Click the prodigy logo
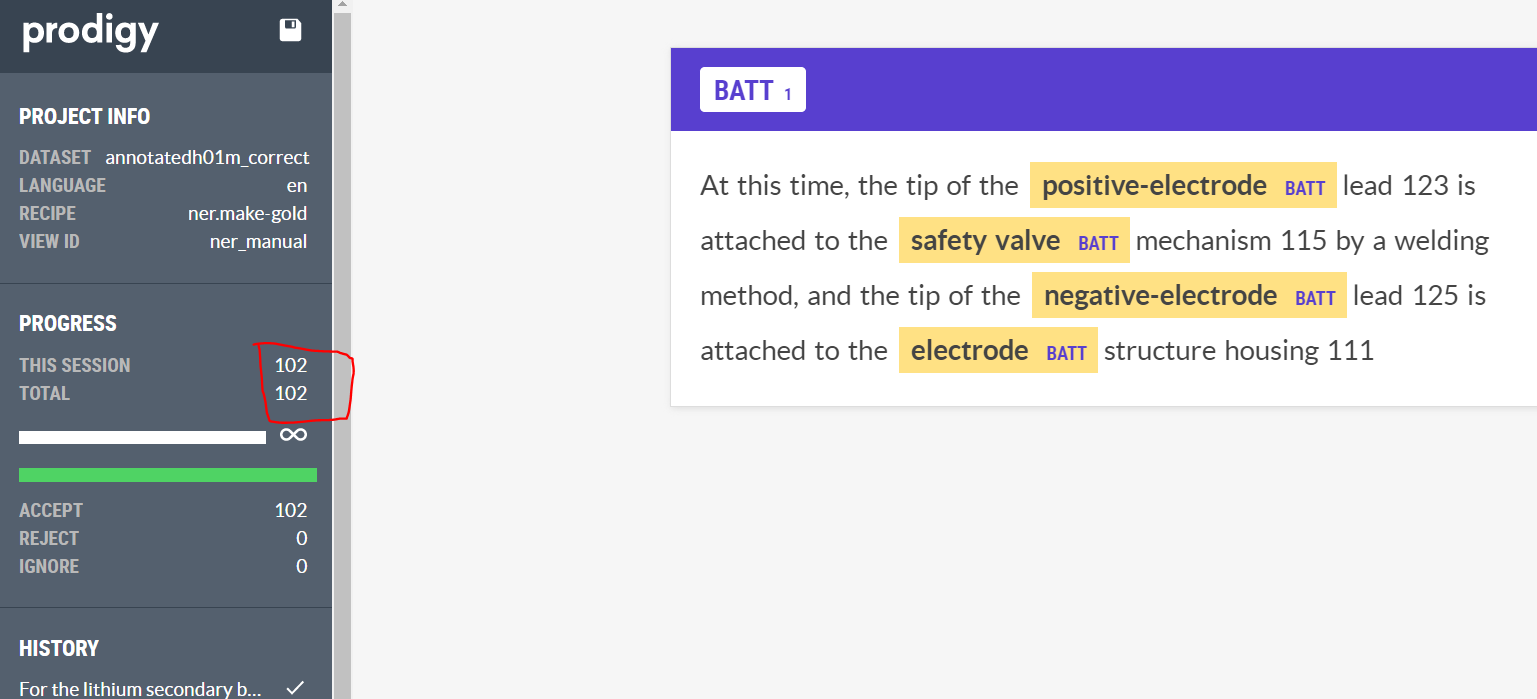Screen dimensions: 1537x699 (91, 33)
